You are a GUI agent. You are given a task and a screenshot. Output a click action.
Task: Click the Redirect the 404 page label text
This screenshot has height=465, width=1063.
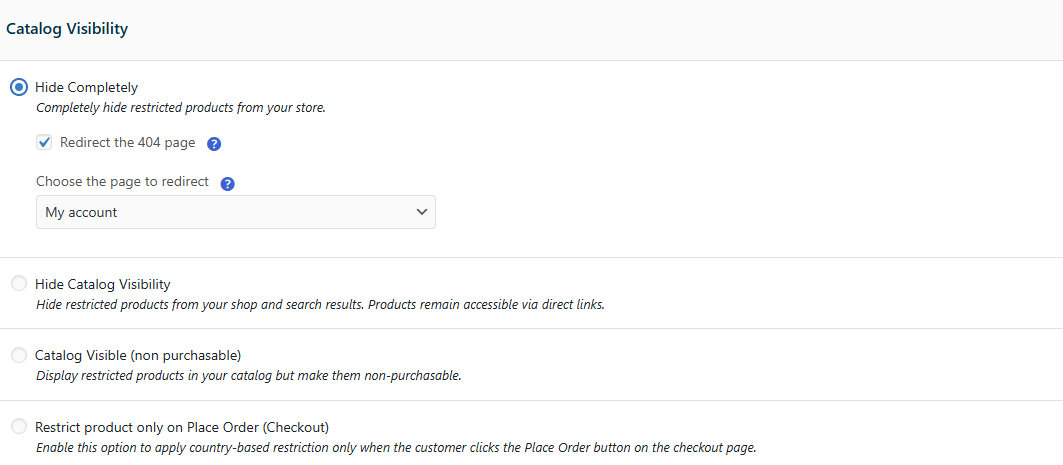pos(127,143)
